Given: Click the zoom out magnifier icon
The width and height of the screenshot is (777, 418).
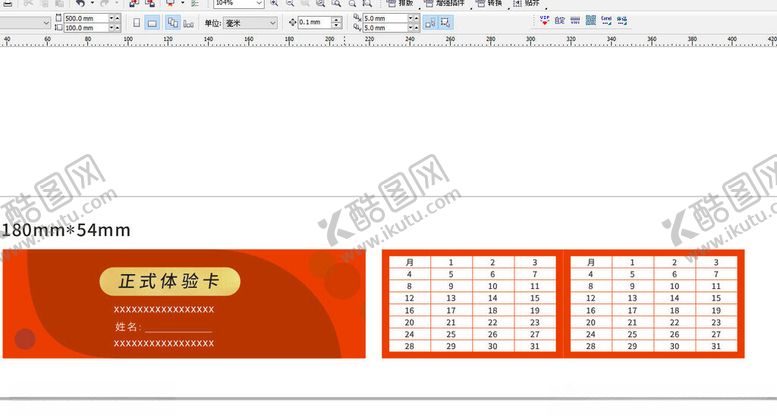Looking at the screenshot, I should [290, 3].
